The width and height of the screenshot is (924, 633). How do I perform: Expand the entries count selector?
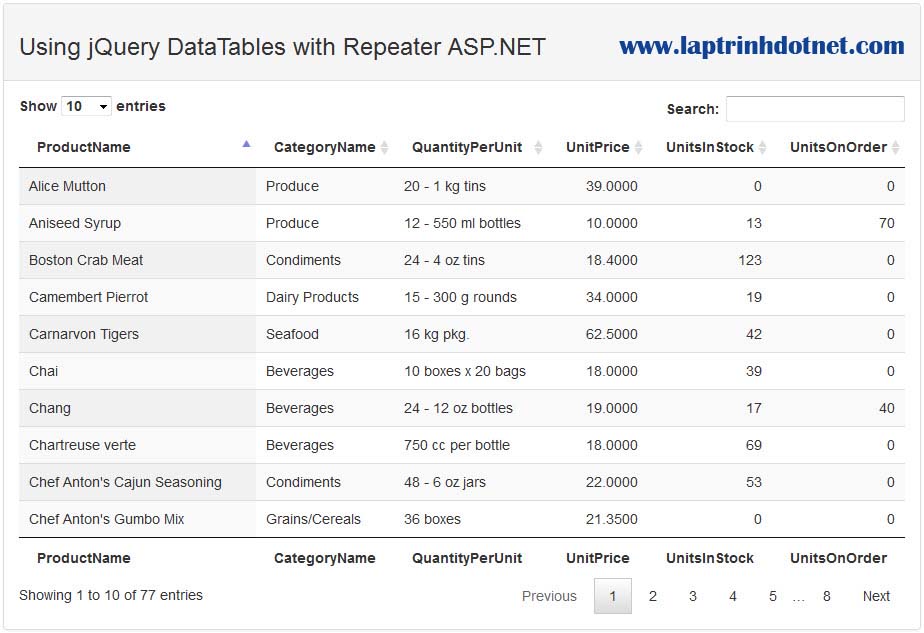[85, 105]
